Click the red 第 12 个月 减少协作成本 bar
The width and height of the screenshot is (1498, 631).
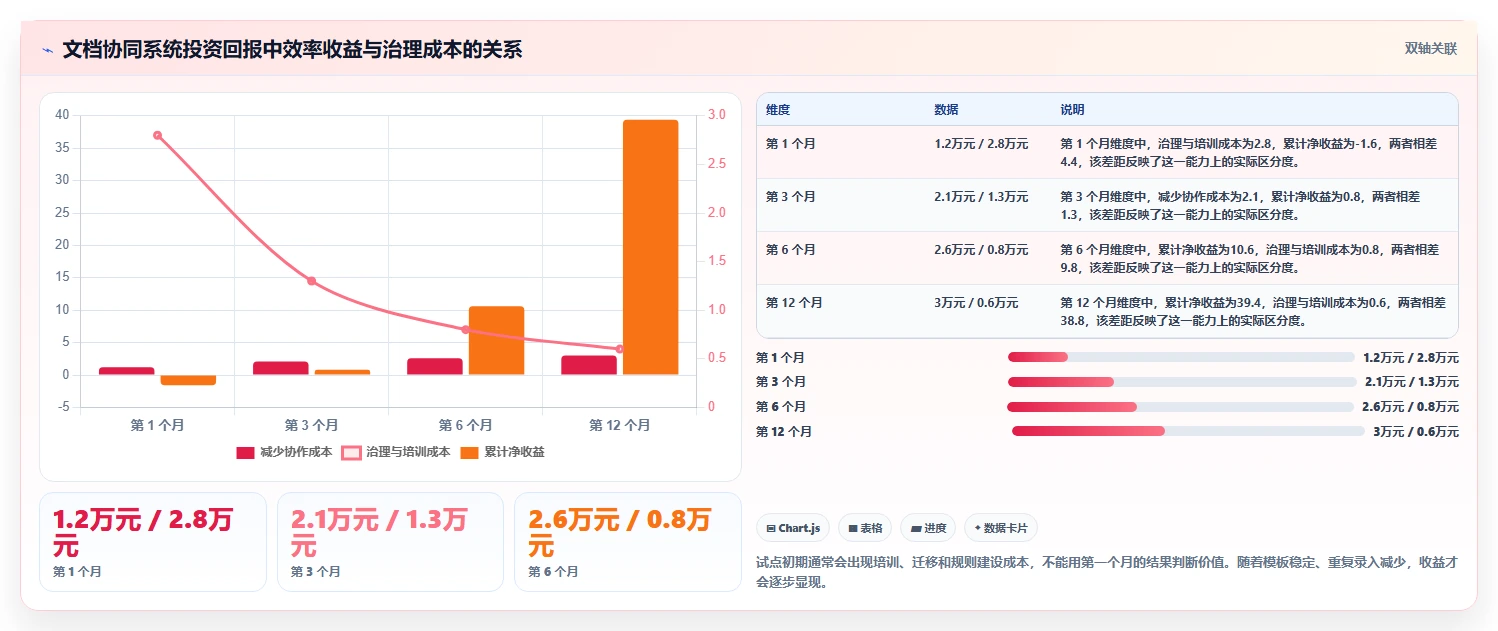(589, 365)
